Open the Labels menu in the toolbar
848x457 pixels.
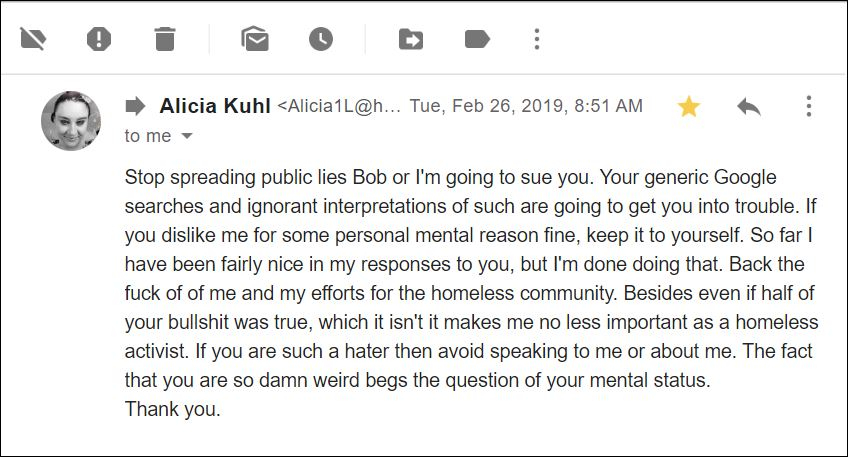click(x=477, y=39)
